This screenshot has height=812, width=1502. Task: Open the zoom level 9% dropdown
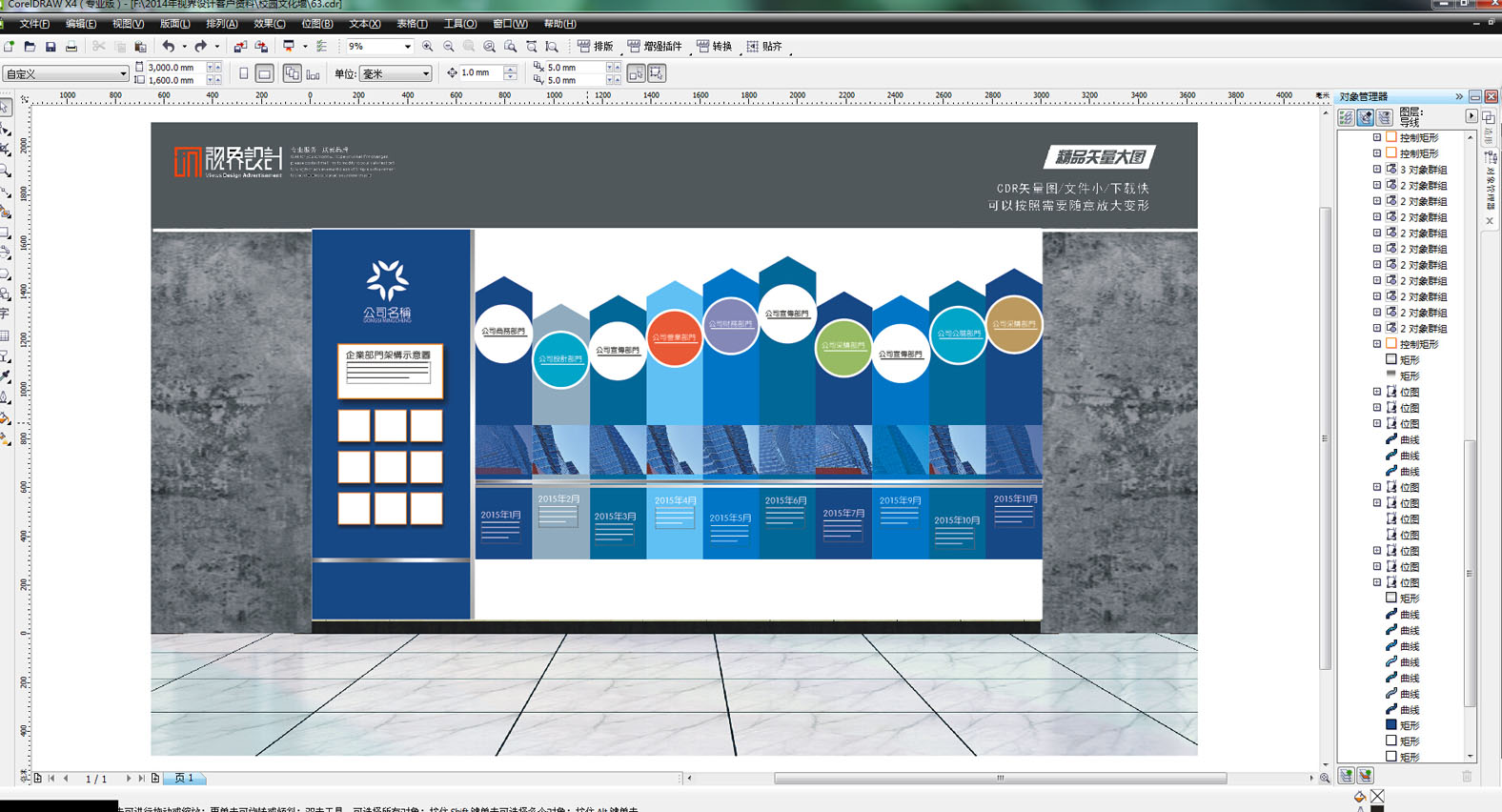click(x=407, y=46)
